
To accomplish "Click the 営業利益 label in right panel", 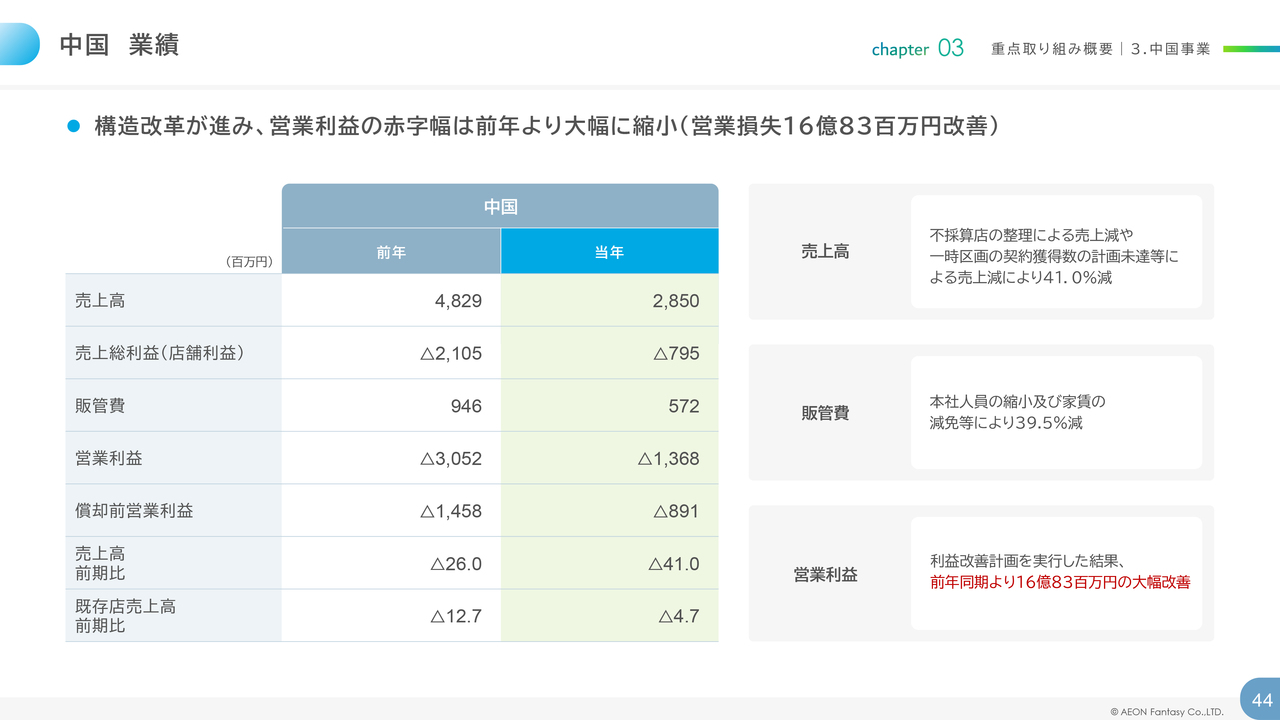I will pyautogui.click(x=825, y=575).
